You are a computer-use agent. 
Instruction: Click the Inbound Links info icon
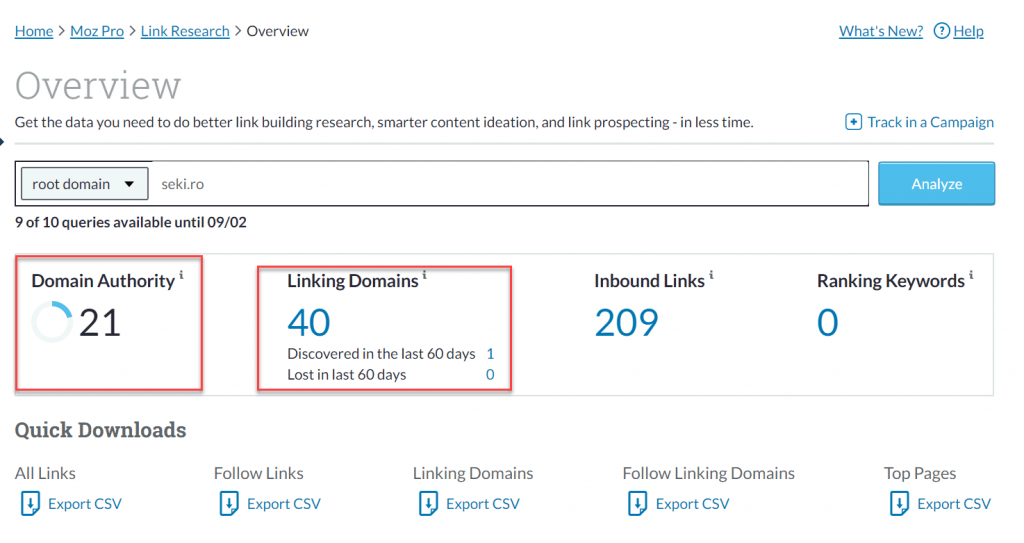click(x=711, y=275)
